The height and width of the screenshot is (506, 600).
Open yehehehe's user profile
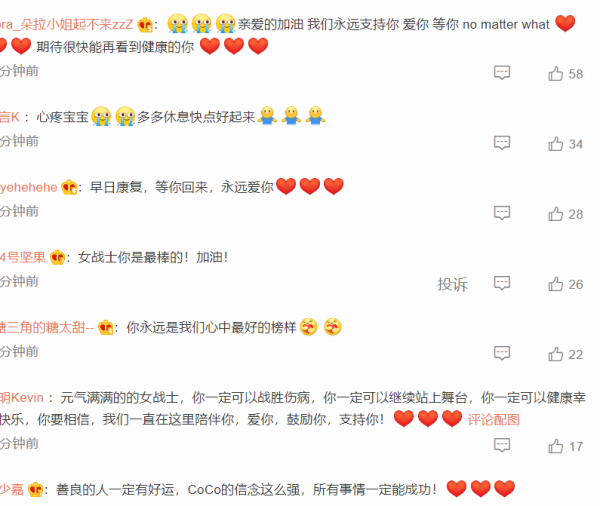point(29,187)
